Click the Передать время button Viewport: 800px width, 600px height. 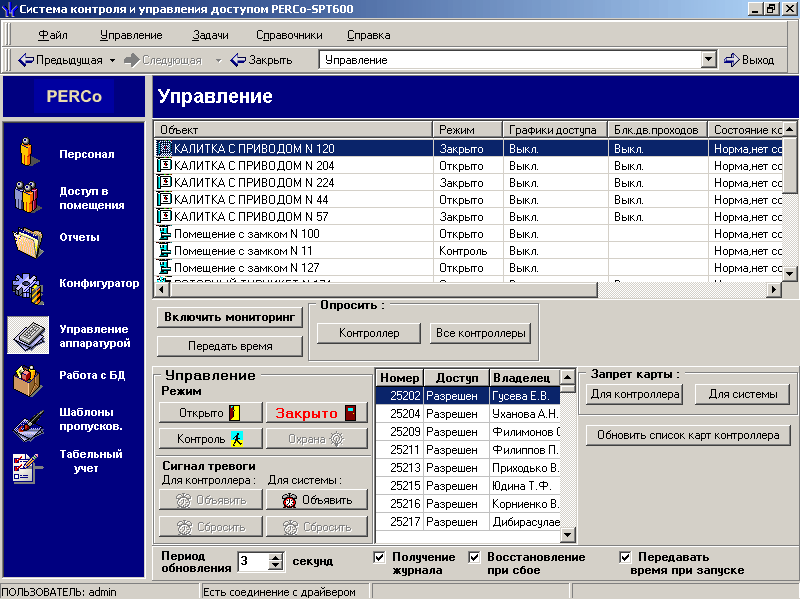point(230,346)
